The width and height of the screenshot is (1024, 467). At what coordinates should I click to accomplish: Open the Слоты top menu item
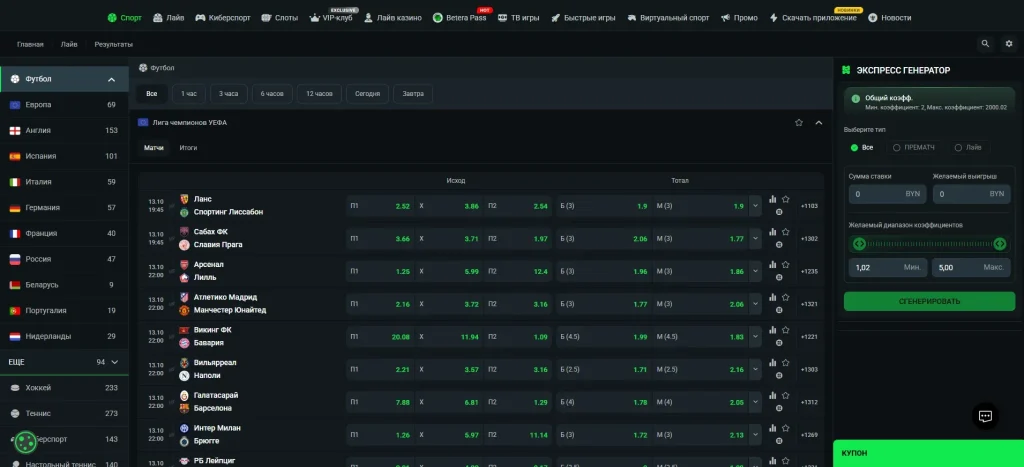point(280,18)
